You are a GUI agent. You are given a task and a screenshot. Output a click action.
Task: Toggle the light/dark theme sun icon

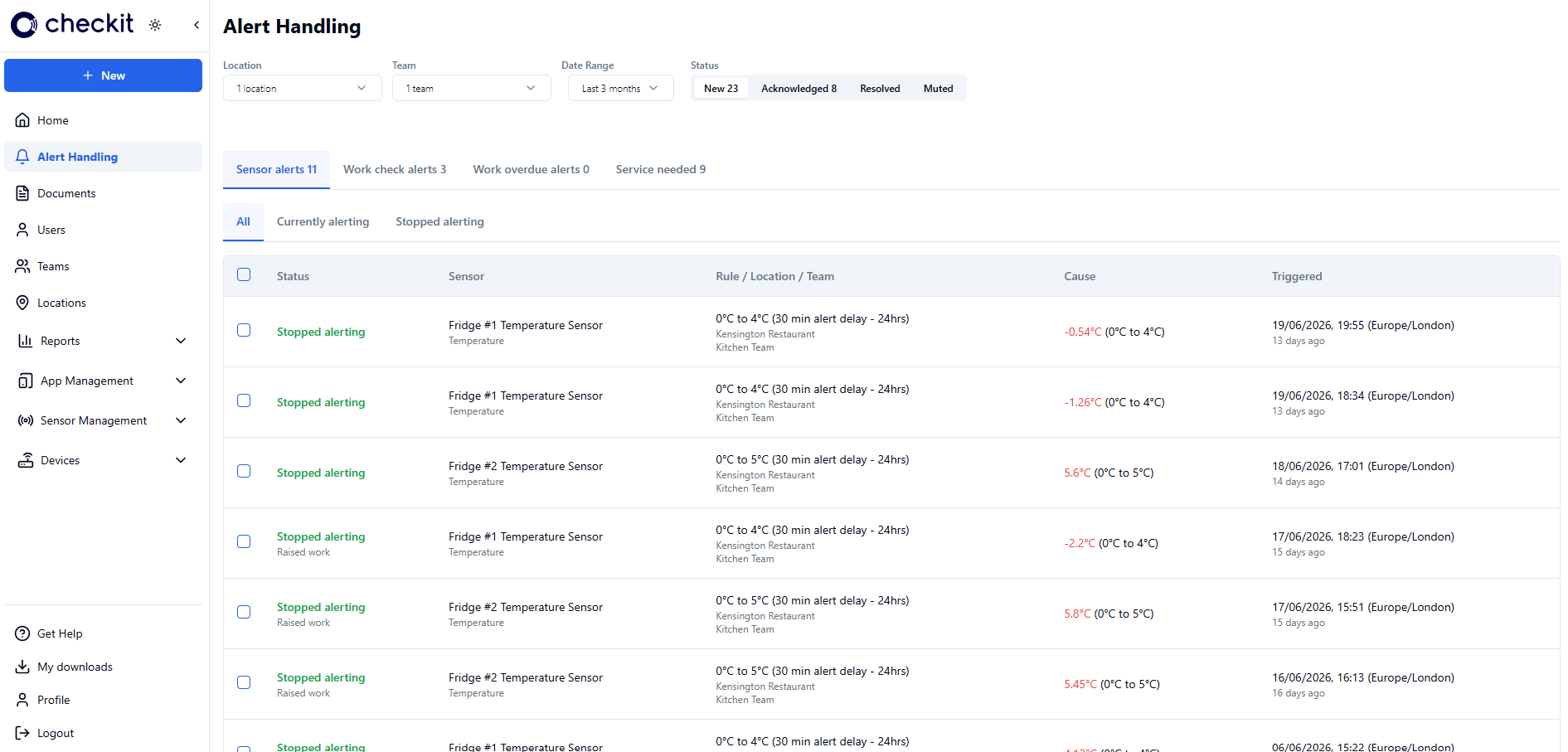(155, 25)
